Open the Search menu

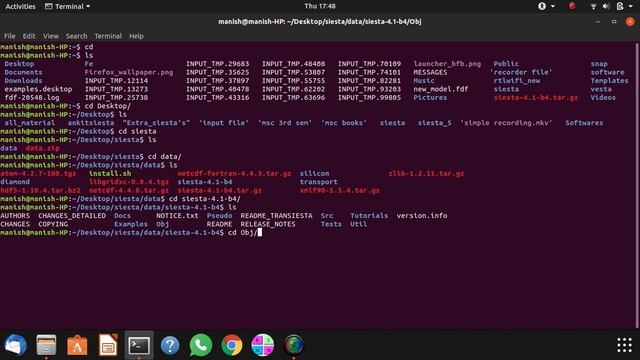tap(76, 36)
